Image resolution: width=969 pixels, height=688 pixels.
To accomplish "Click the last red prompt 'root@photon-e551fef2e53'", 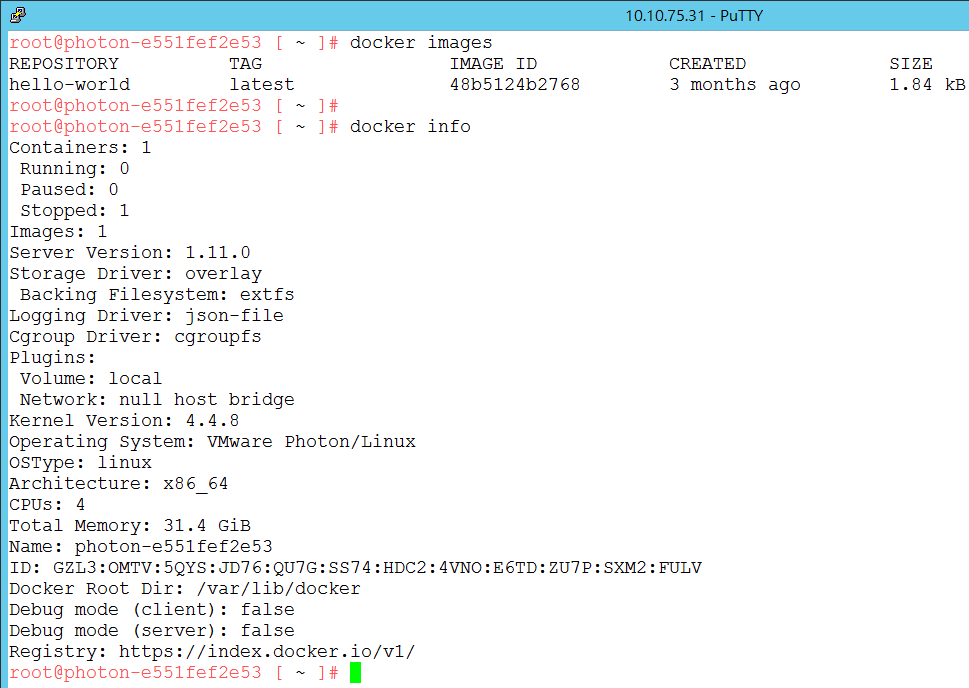I will click(135, 673).
